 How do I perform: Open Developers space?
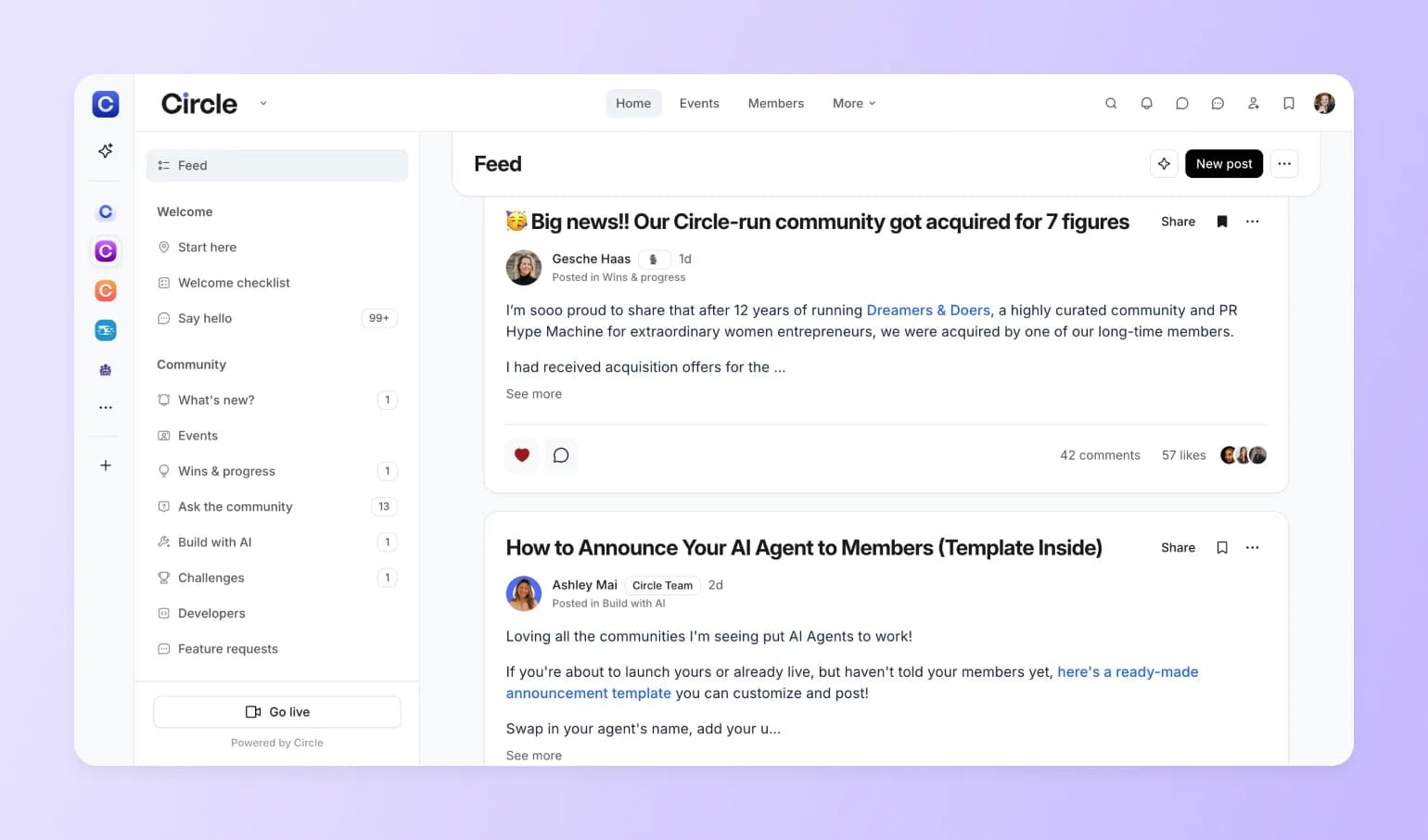click(277, 613)
